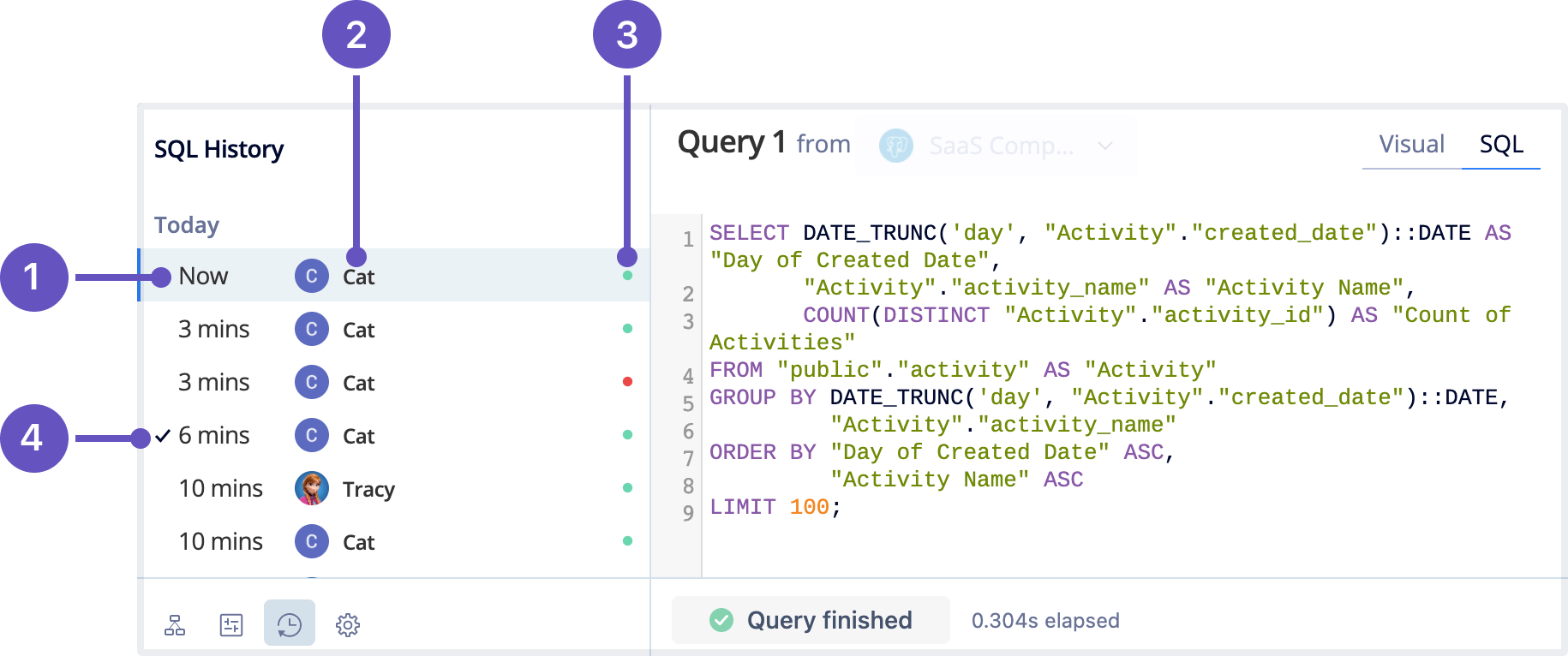Click Cat's avatar on the last 10 mins entry

[311, 541]
